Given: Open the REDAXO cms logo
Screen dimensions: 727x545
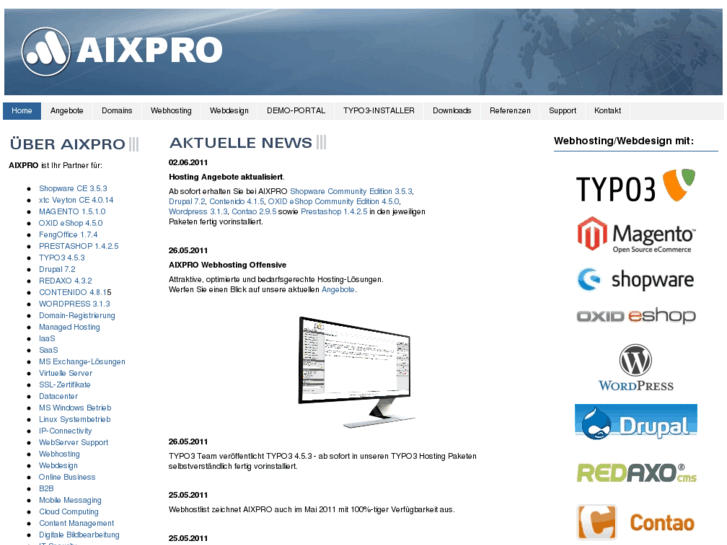Looking at the screenshot, I should (636, 473).
